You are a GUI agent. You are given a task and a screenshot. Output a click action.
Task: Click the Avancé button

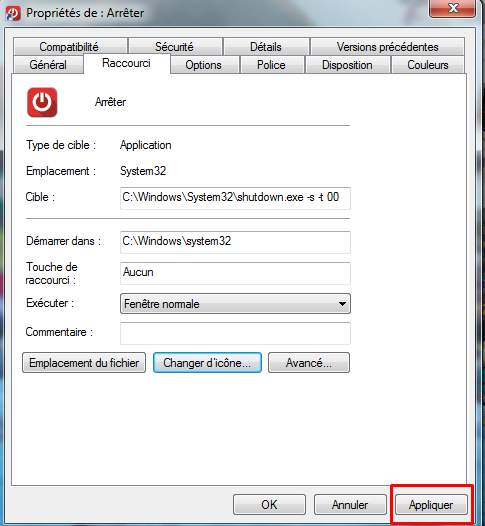(309, 363)
